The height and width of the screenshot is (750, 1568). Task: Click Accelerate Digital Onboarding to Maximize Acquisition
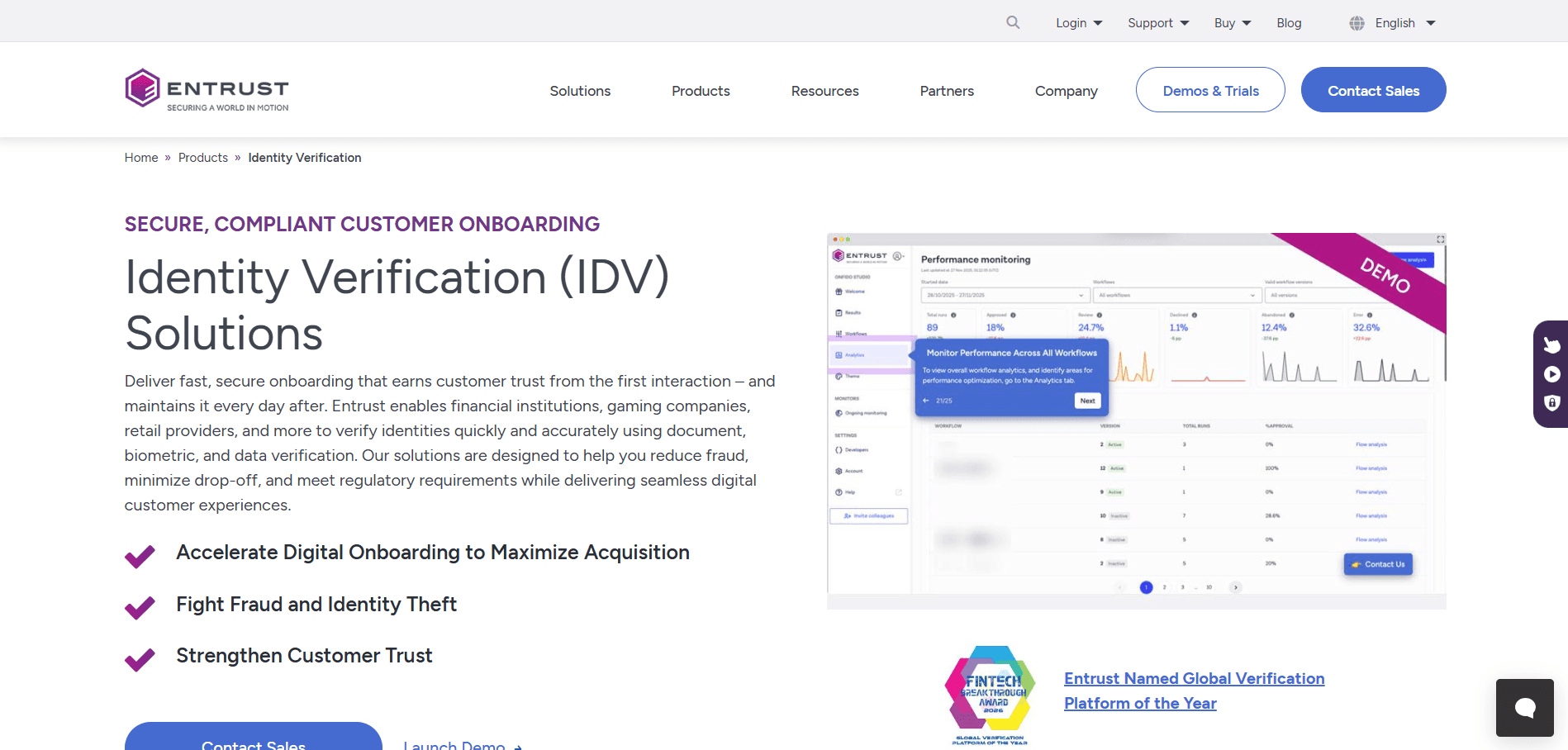coord(433,553)
